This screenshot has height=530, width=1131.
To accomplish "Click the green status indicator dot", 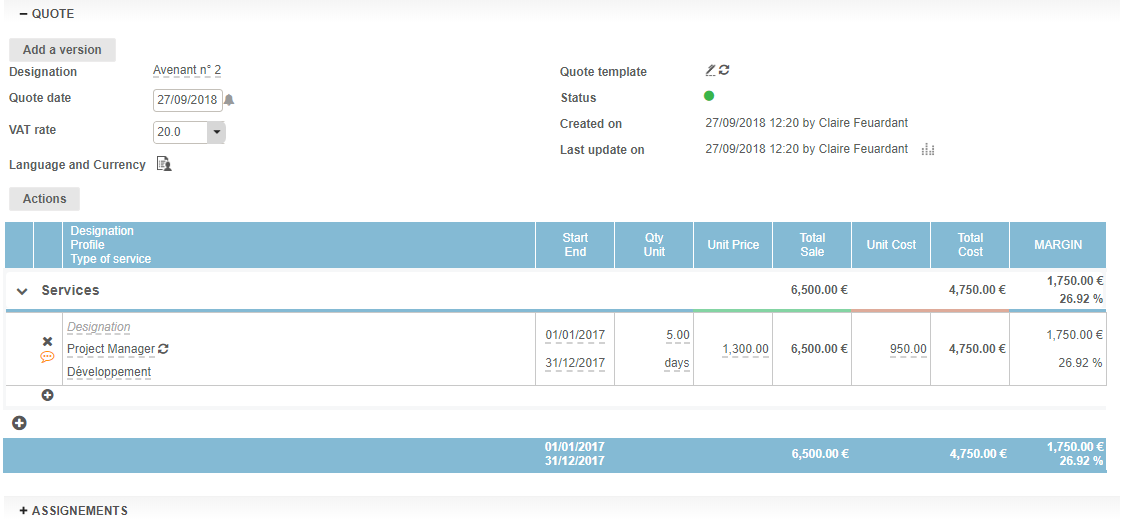I will tap(709, 96).
